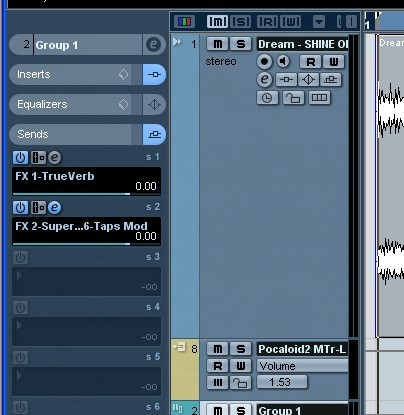Open the Volume automation parameter dropdown
This screenshot has height=415, width=404.
pos(302,366)
